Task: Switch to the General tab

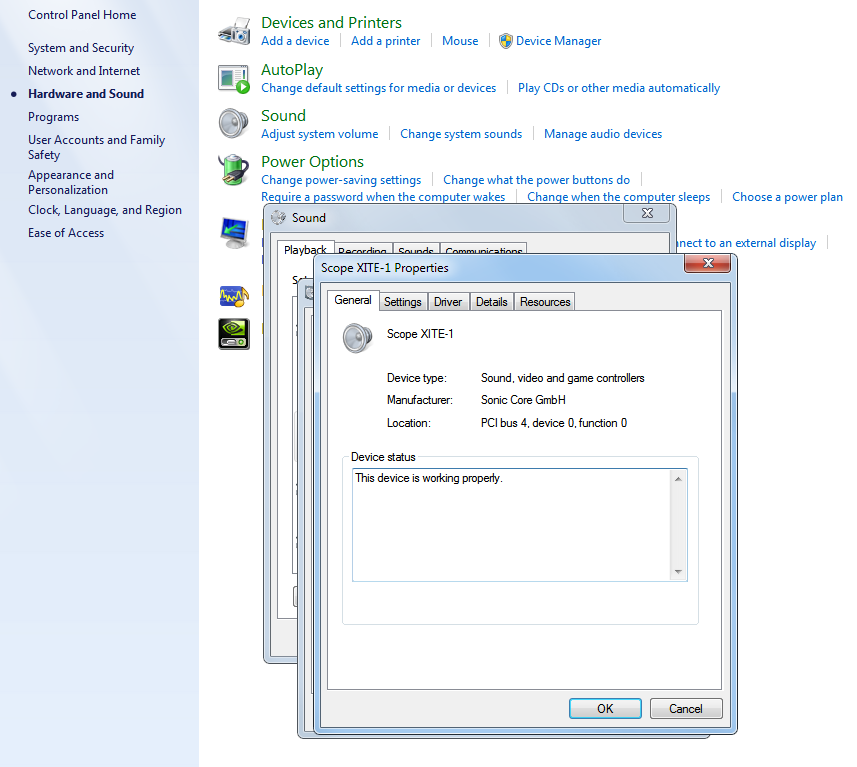Action: 353,300
